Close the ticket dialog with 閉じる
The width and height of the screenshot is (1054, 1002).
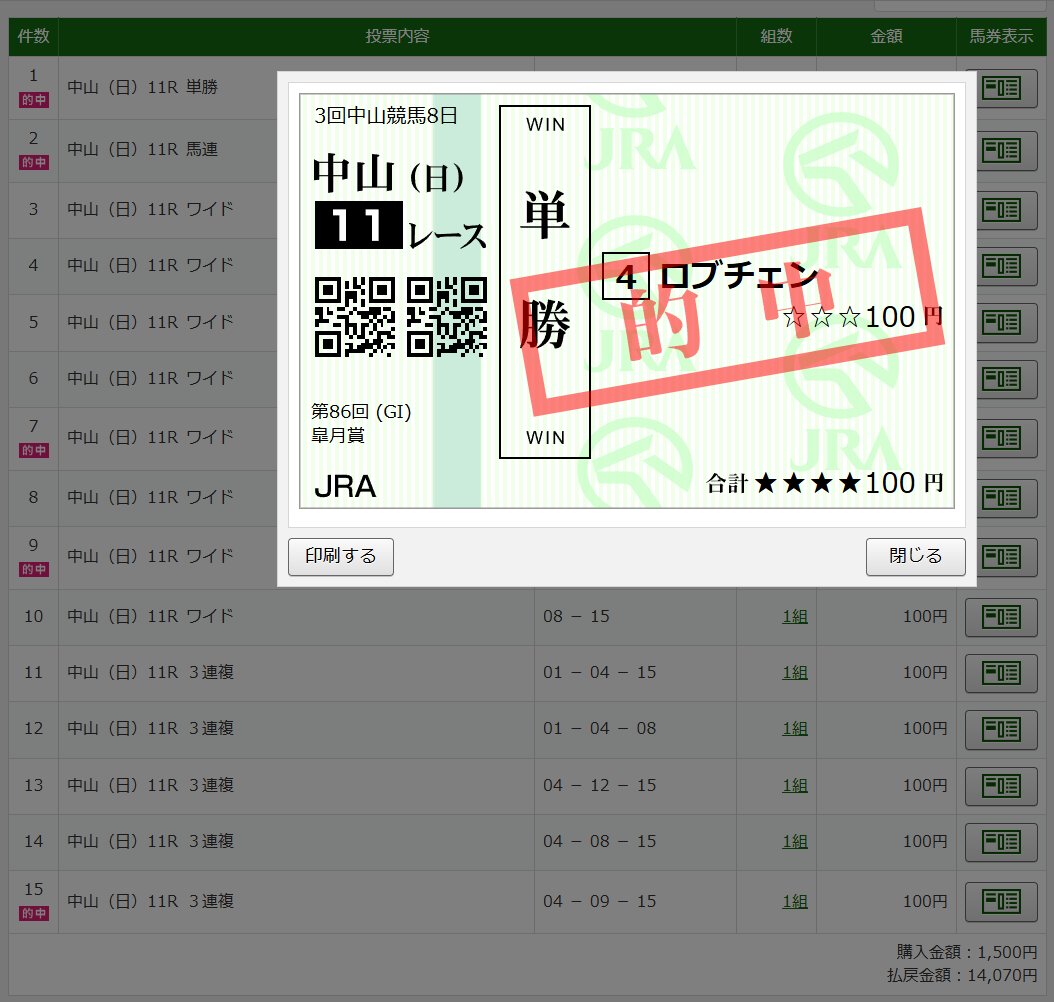coord(916,556)
